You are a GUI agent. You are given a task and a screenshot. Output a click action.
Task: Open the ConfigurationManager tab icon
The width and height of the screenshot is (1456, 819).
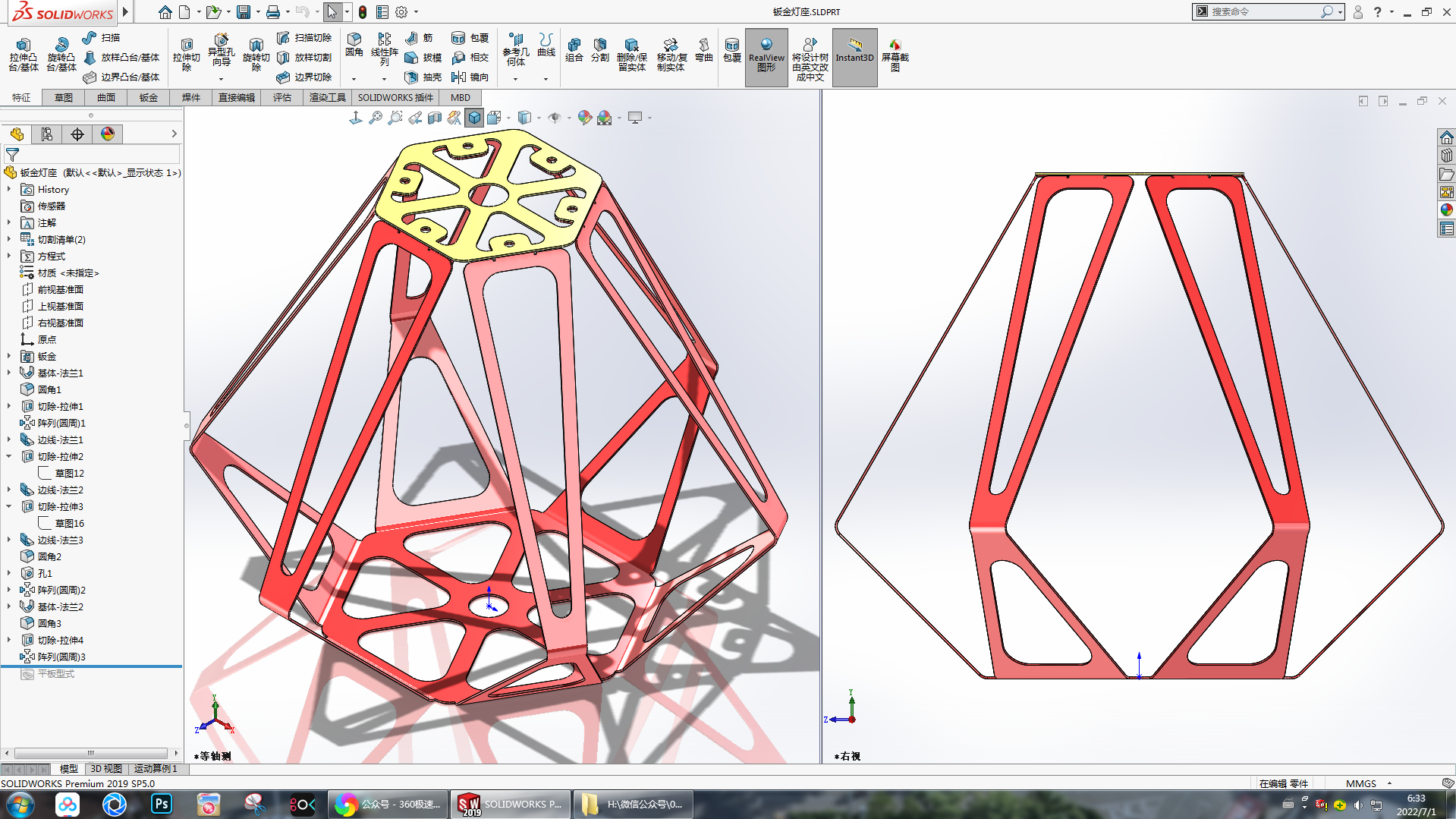point(77,134)
